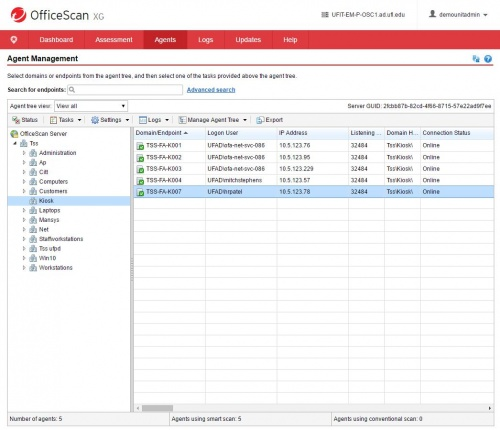Sort by Logon User column header
The width and height of the screenshot is (500, 430).
point(241,133)
